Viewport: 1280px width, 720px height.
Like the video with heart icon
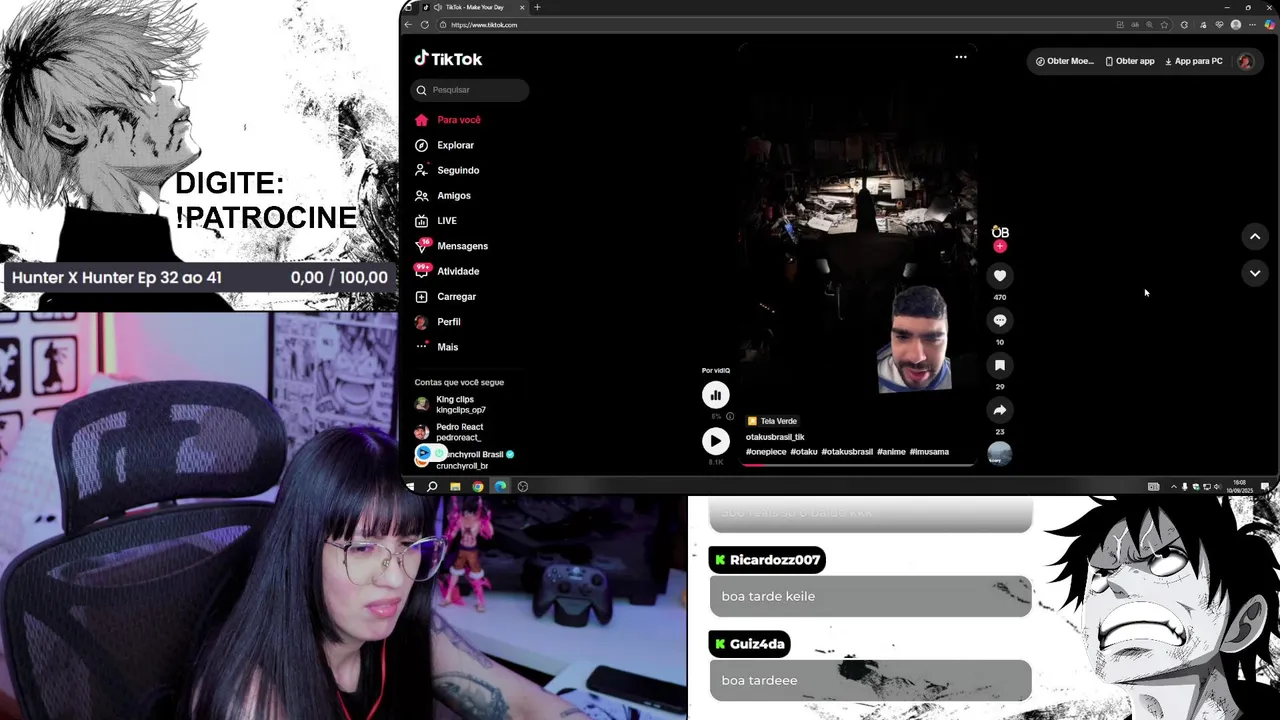(x=1000, y=276)
